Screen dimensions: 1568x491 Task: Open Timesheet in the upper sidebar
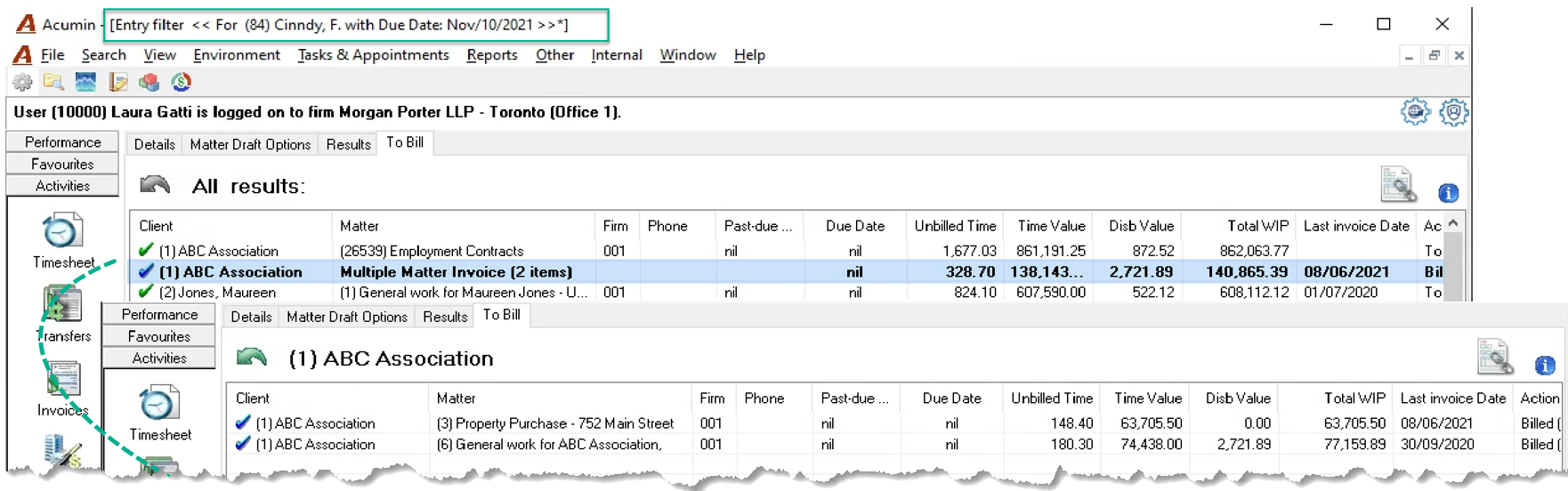[x=63, y=241]
